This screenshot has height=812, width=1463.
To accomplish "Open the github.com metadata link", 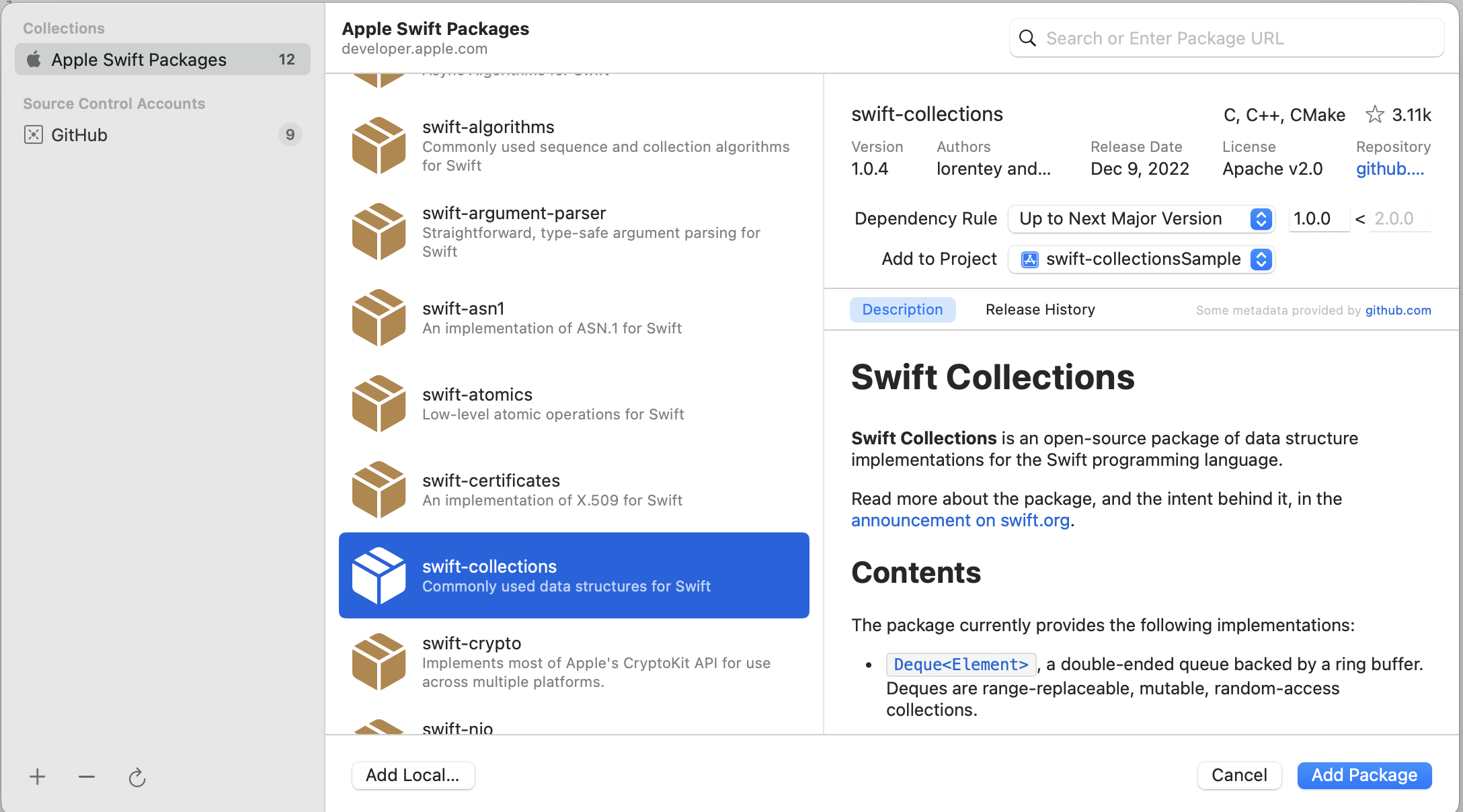I will pos(1398,310).
